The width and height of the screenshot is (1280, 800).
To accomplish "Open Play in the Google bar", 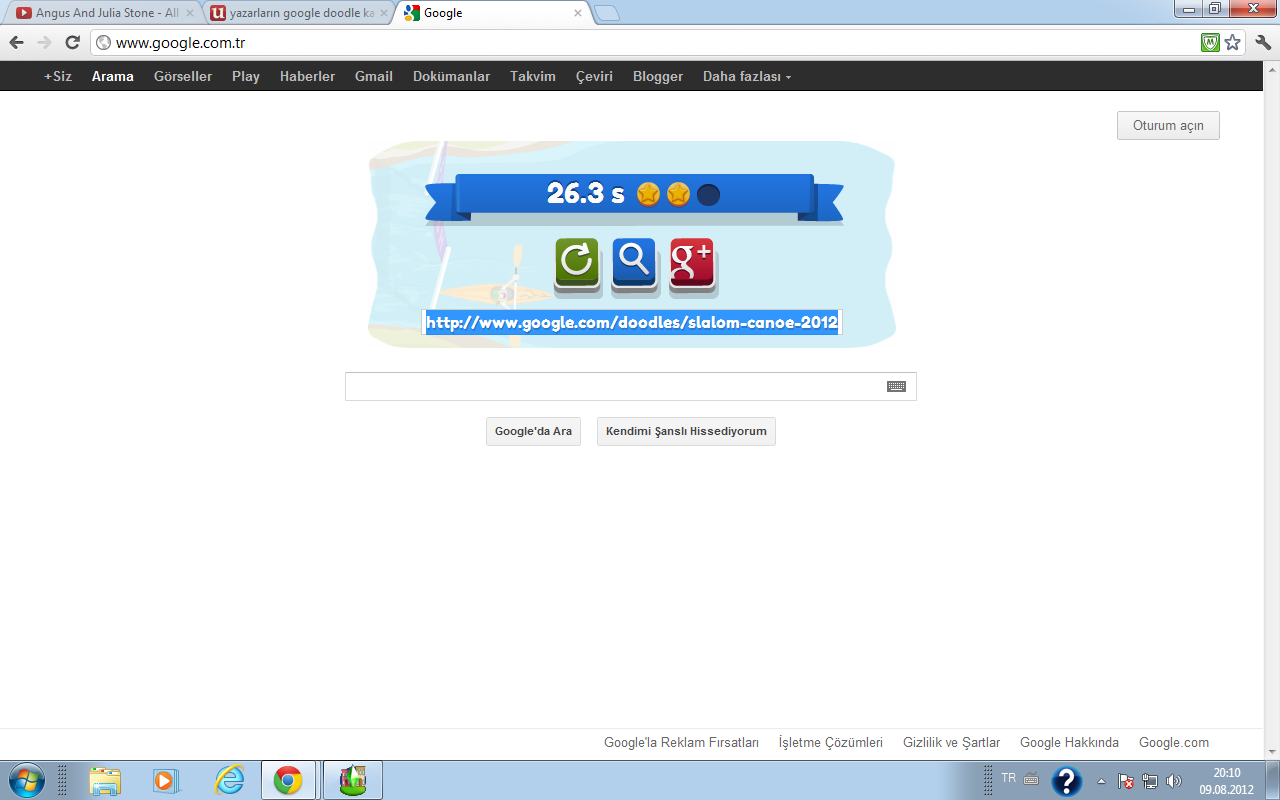I will point(246,76).
